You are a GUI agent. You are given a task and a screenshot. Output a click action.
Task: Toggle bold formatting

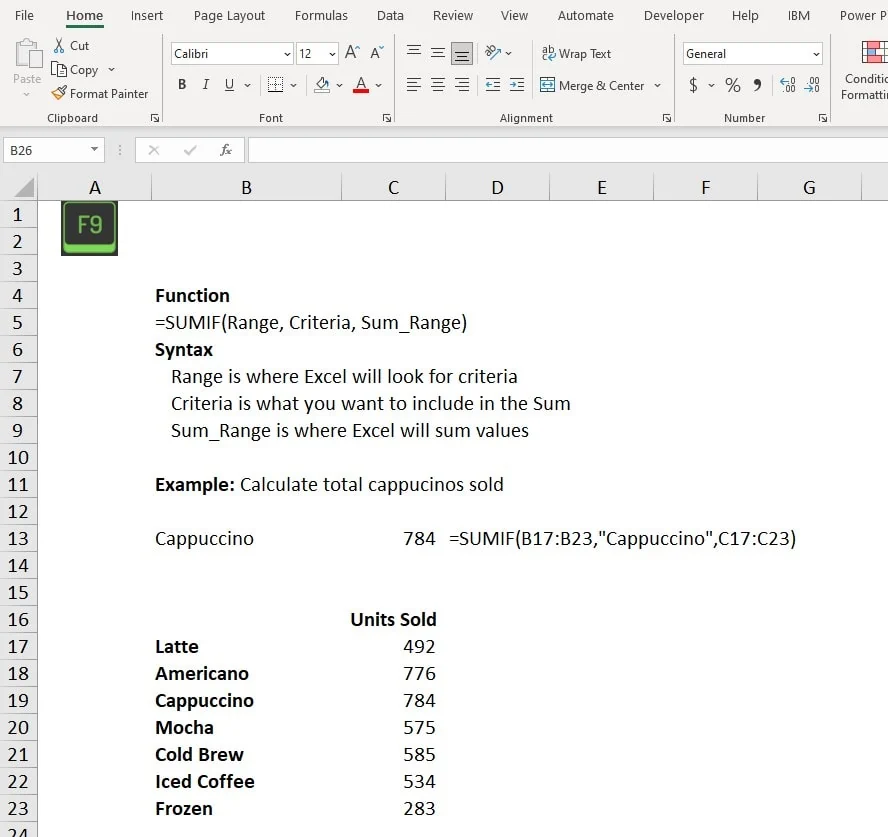tap(182, 85)
